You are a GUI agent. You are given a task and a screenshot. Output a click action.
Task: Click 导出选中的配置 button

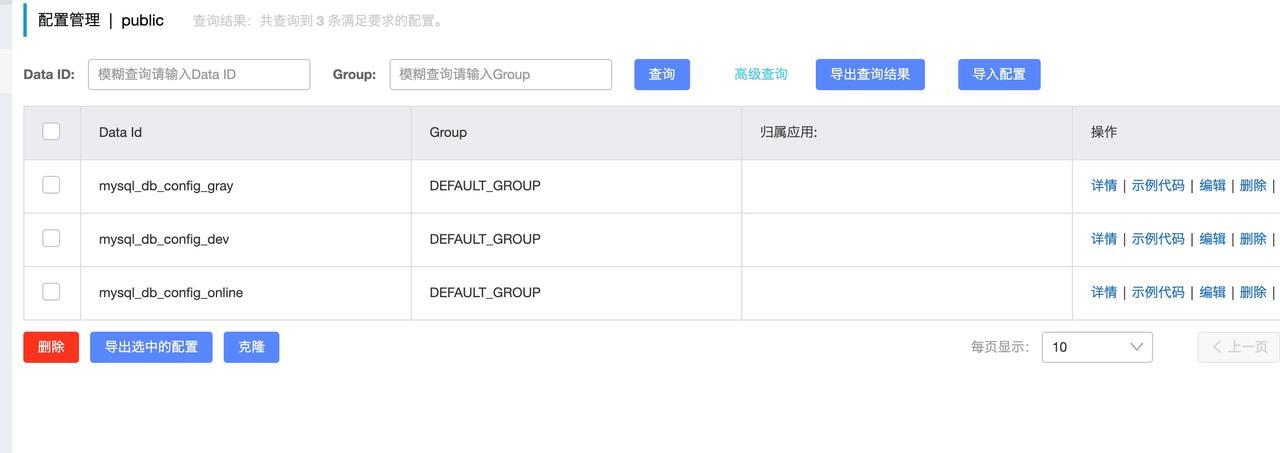pos(151,347)
